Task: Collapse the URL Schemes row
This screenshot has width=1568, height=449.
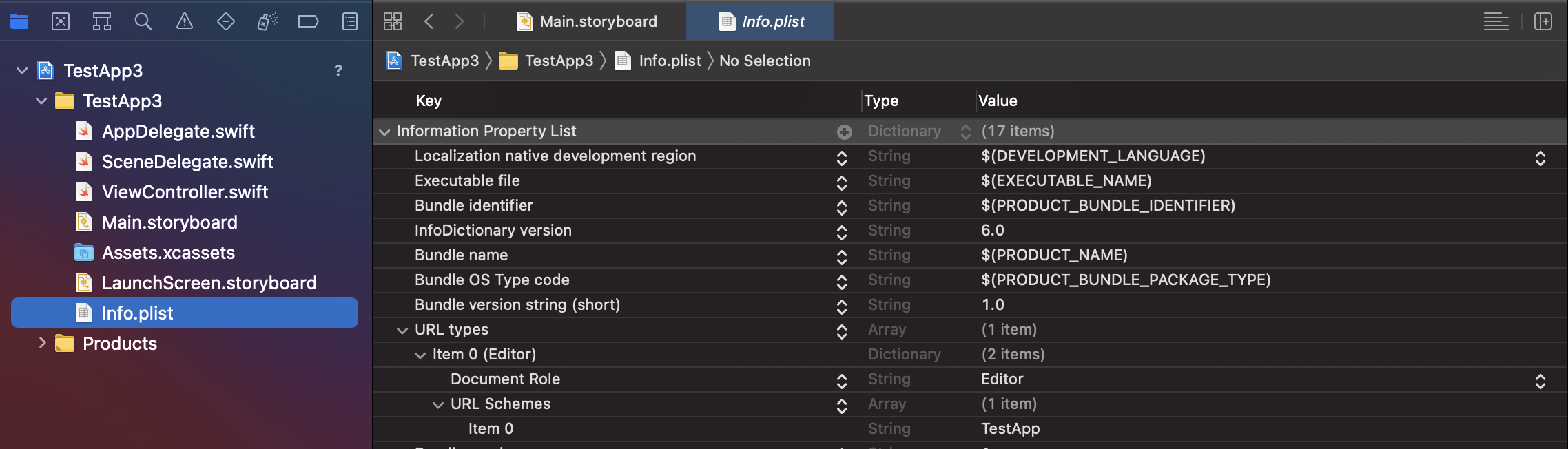Action: pos(438,405)
